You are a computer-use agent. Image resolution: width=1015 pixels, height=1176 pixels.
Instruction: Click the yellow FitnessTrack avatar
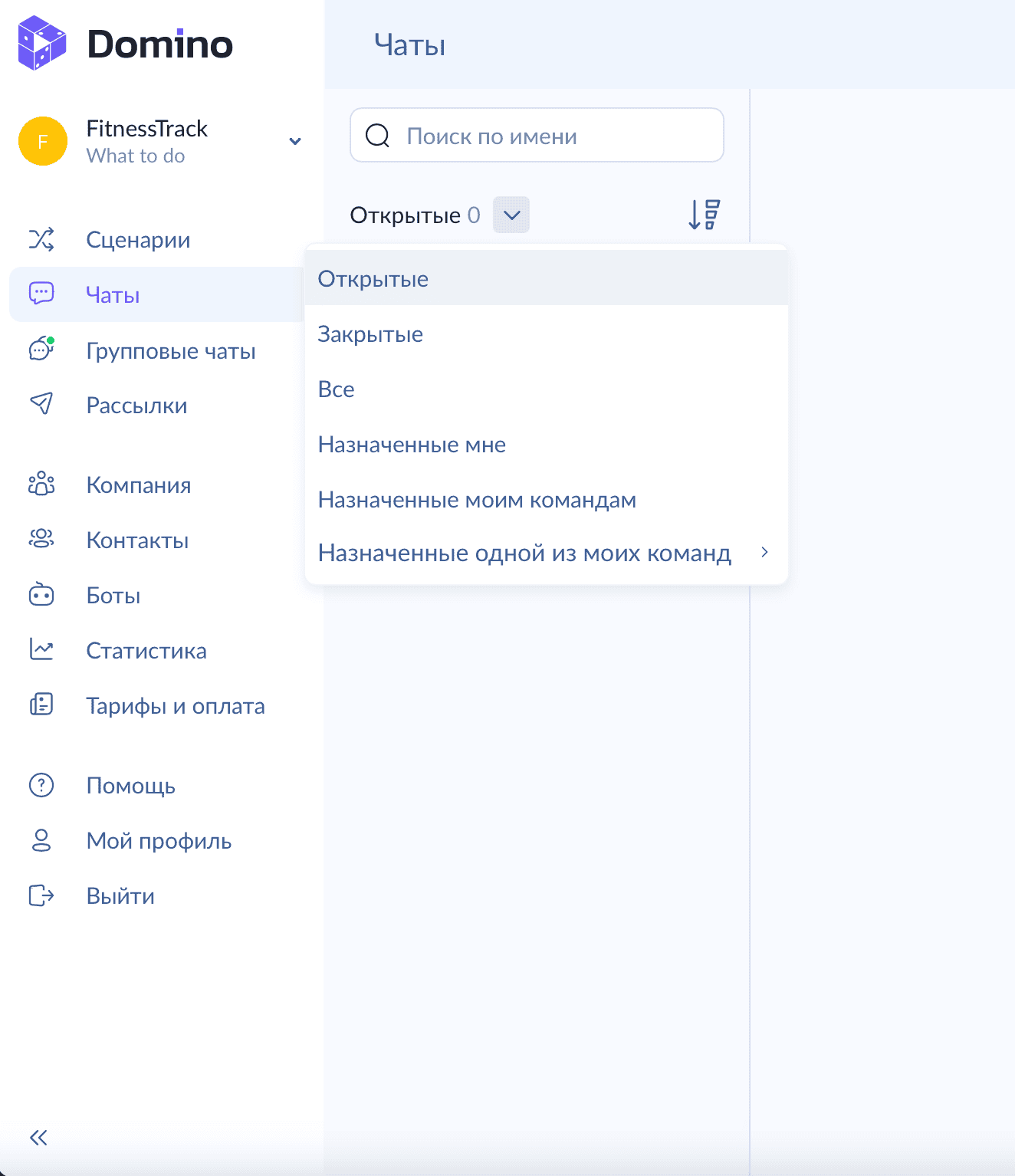point(43,141)
